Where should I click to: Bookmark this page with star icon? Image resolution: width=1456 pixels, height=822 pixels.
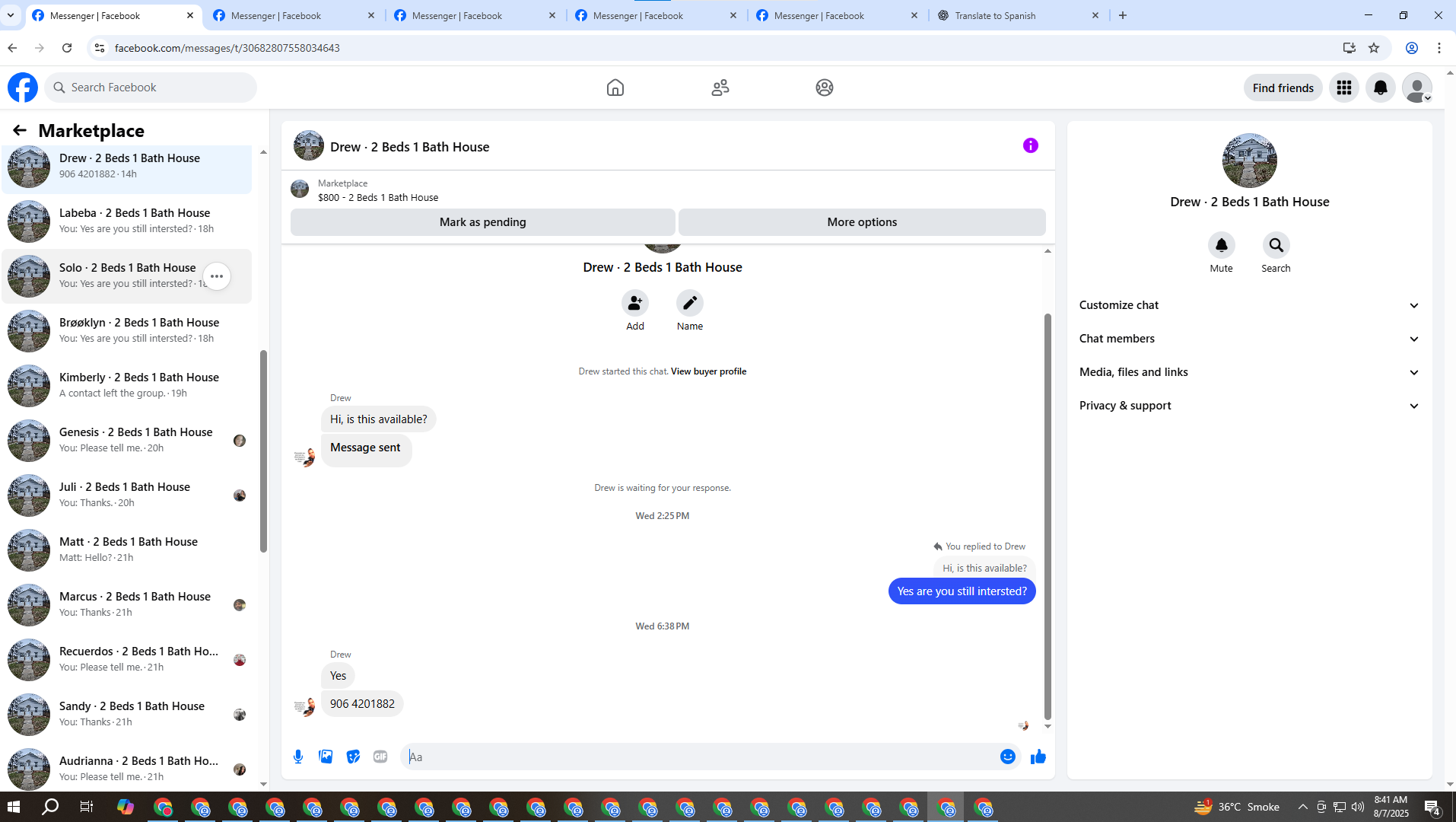pos(1374,48)
